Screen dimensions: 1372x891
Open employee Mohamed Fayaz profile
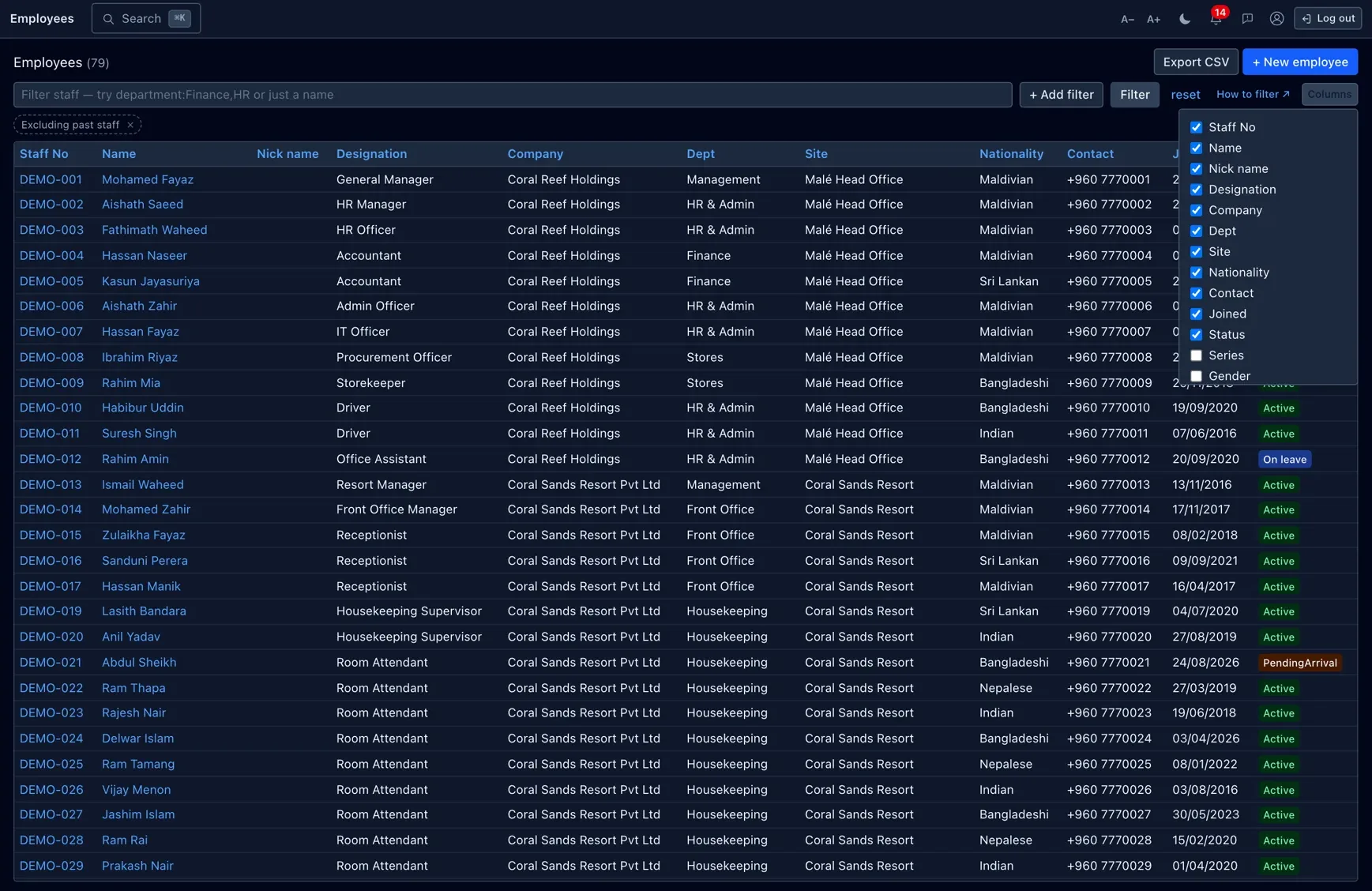148,179
